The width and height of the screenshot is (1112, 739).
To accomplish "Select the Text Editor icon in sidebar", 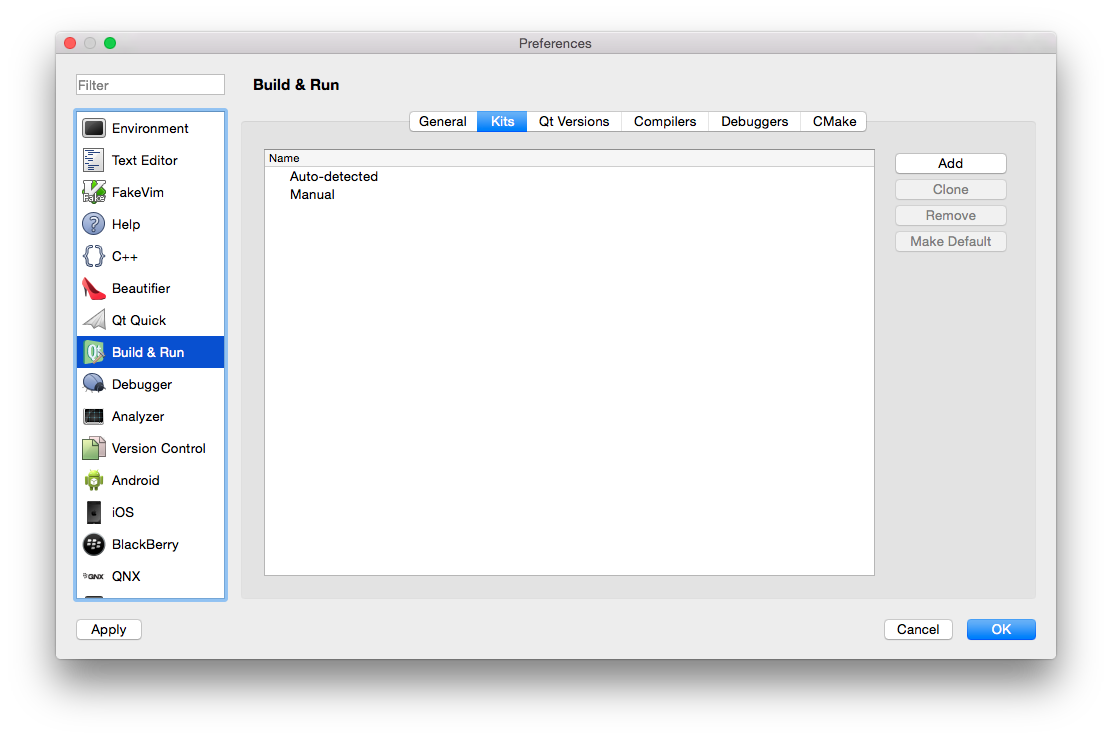I will [x=94, y=160].
